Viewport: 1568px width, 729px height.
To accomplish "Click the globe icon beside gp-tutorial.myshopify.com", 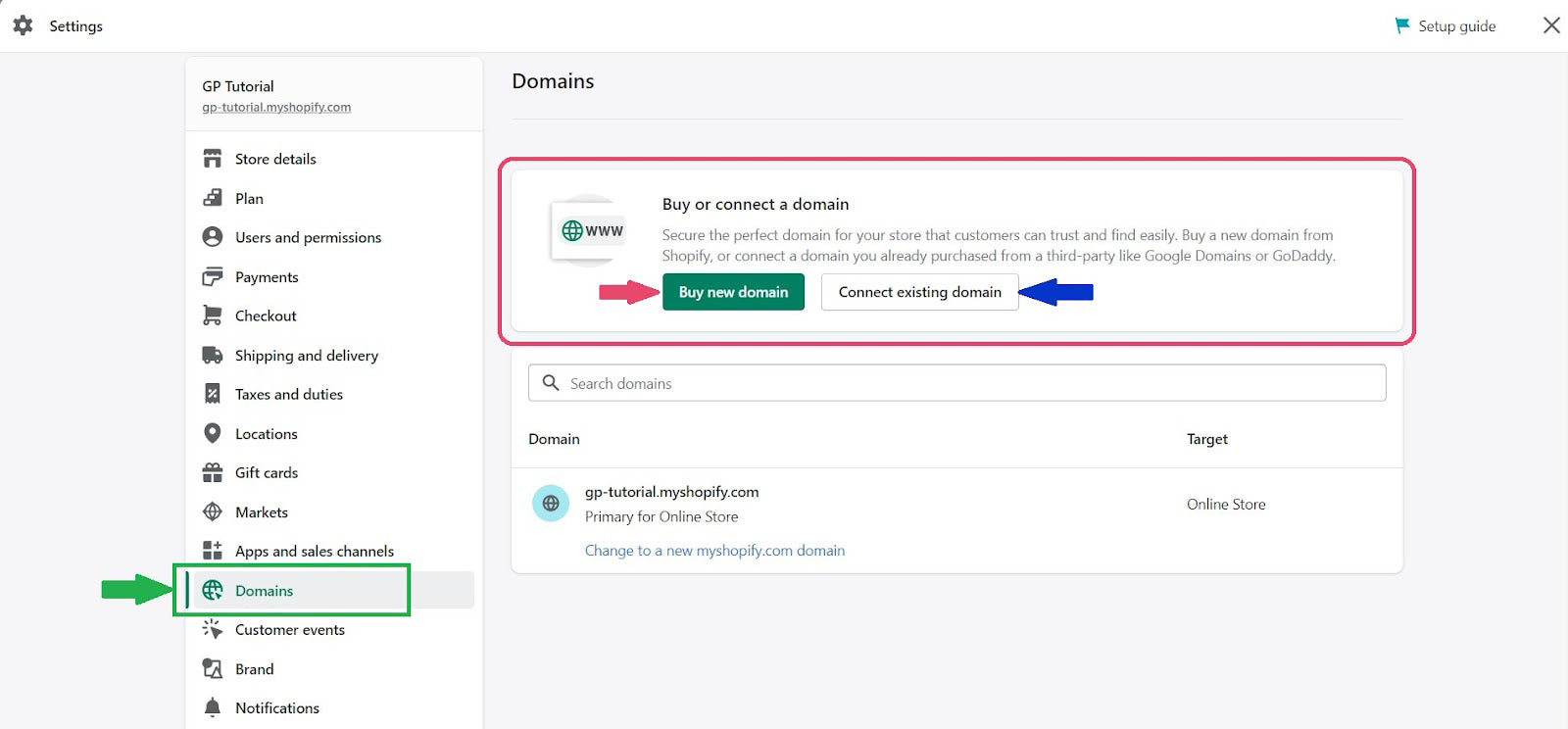I will (551, 504).
